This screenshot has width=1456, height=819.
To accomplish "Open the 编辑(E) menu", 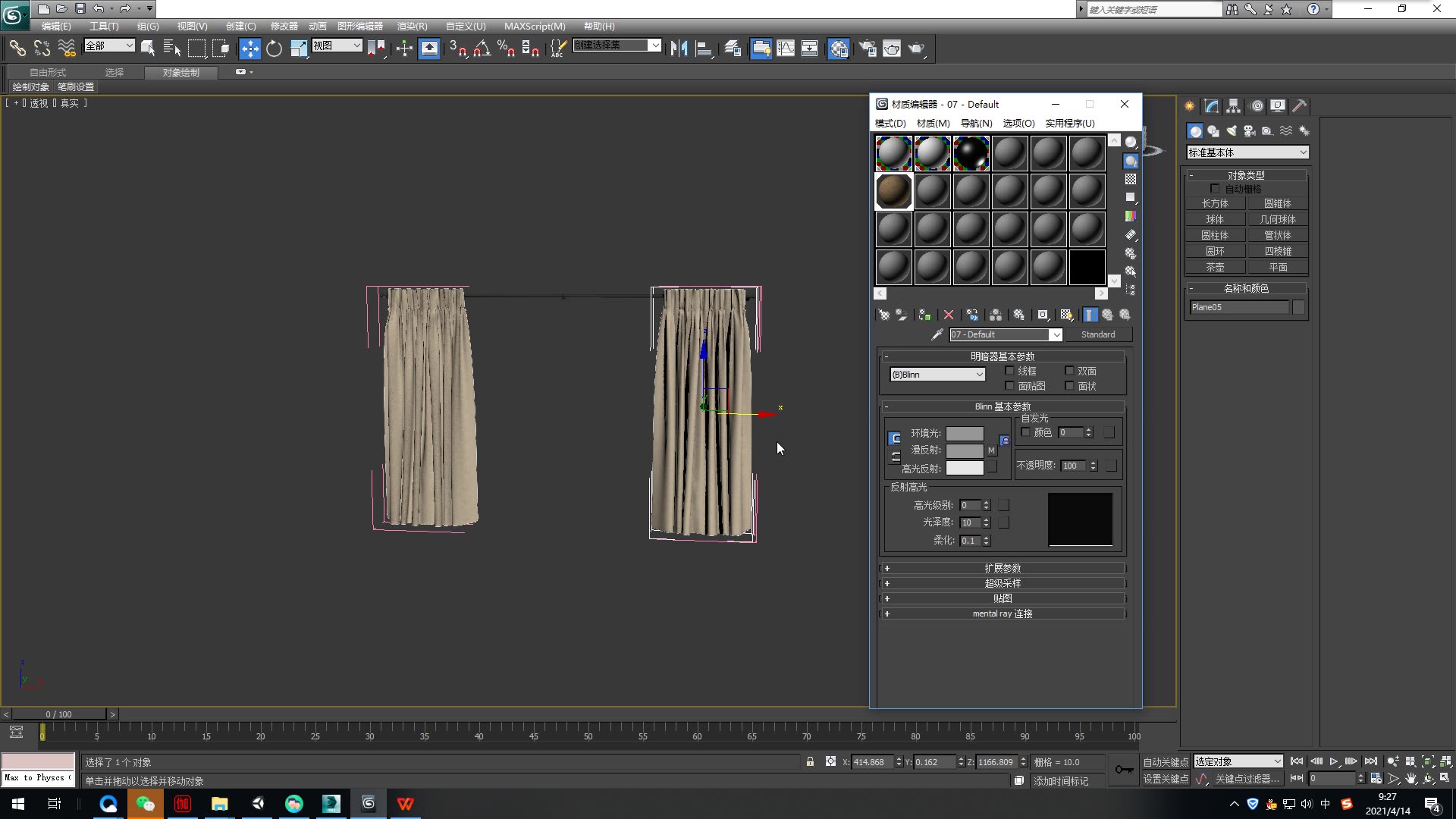I will [x=56, y=27].
